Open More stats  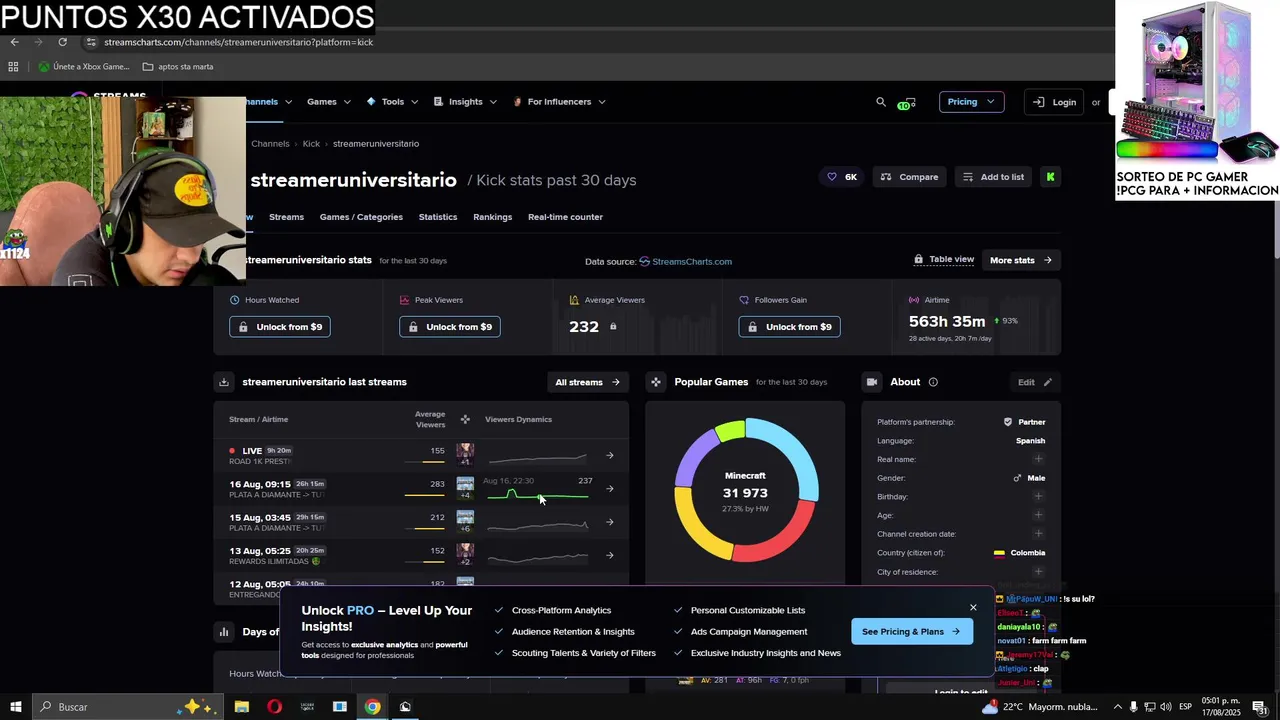point(1021,260)
